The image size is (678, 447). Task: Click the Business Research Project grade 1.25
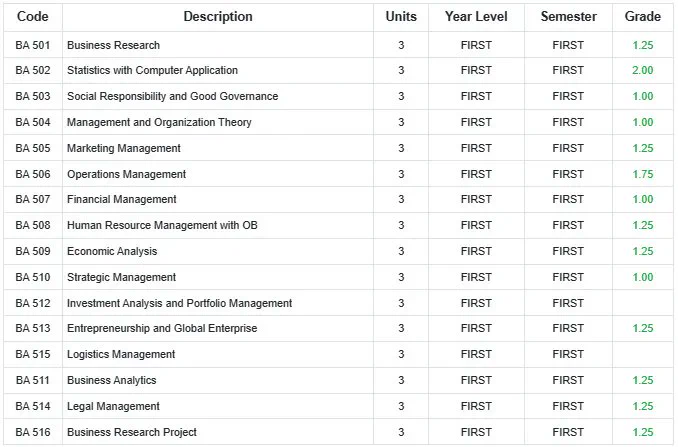coord(643,432)
